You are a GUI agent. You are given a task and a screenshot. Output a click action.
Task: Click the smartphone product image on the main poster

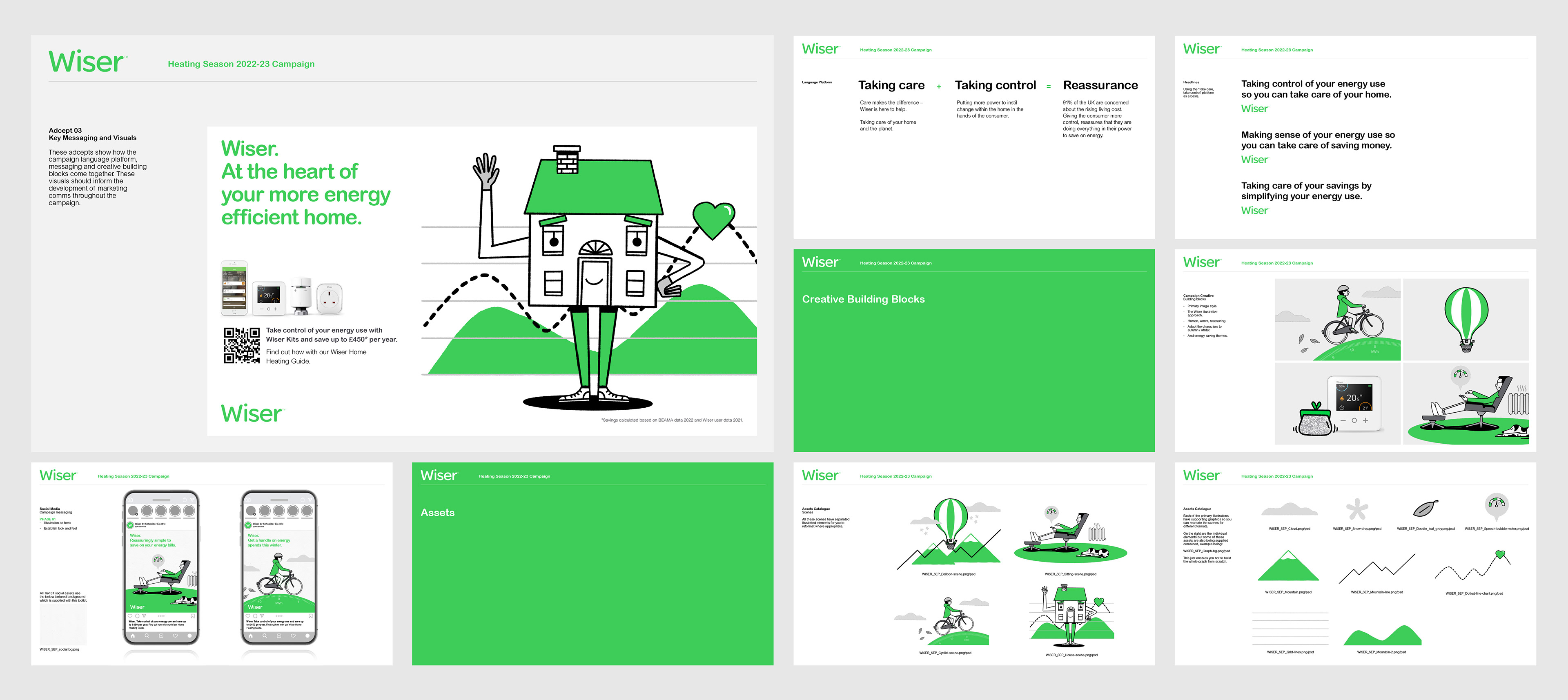tap(234, 289)
